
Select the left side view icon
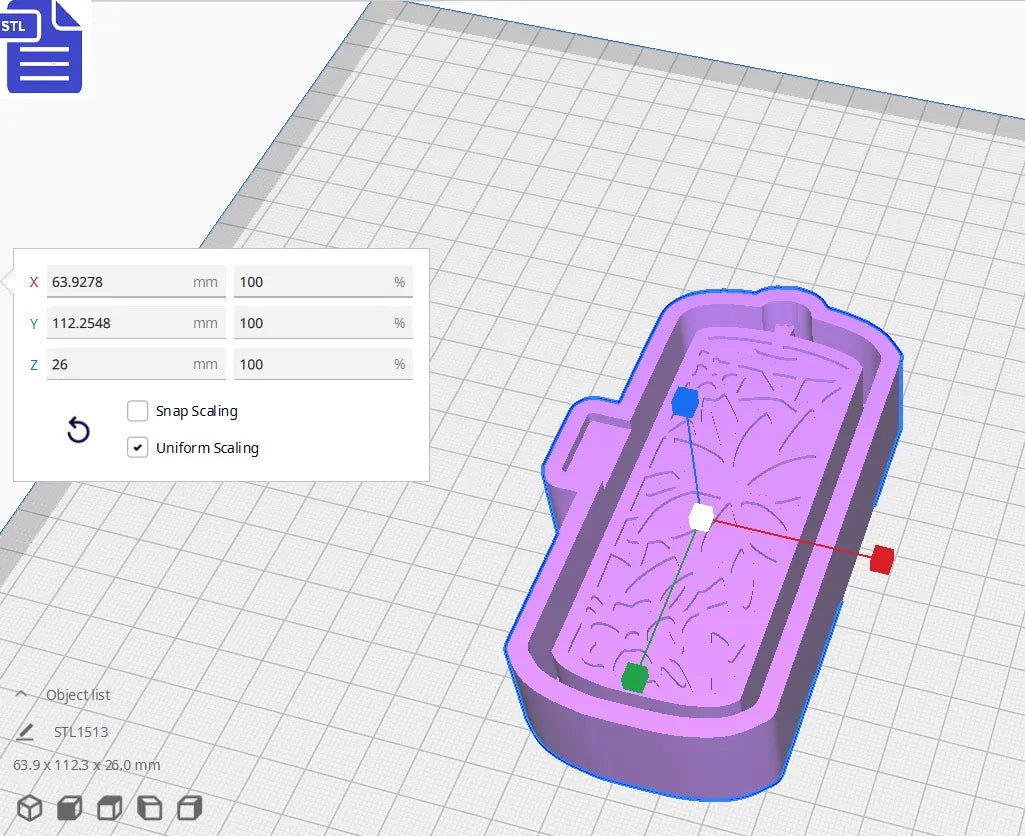pos(148,808)
